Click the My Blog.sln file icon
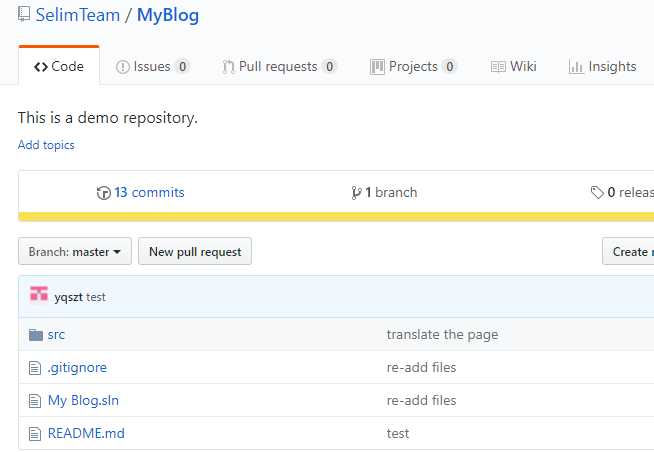Image resolution: width=654 pixels, height=452 pixels. 35,401
